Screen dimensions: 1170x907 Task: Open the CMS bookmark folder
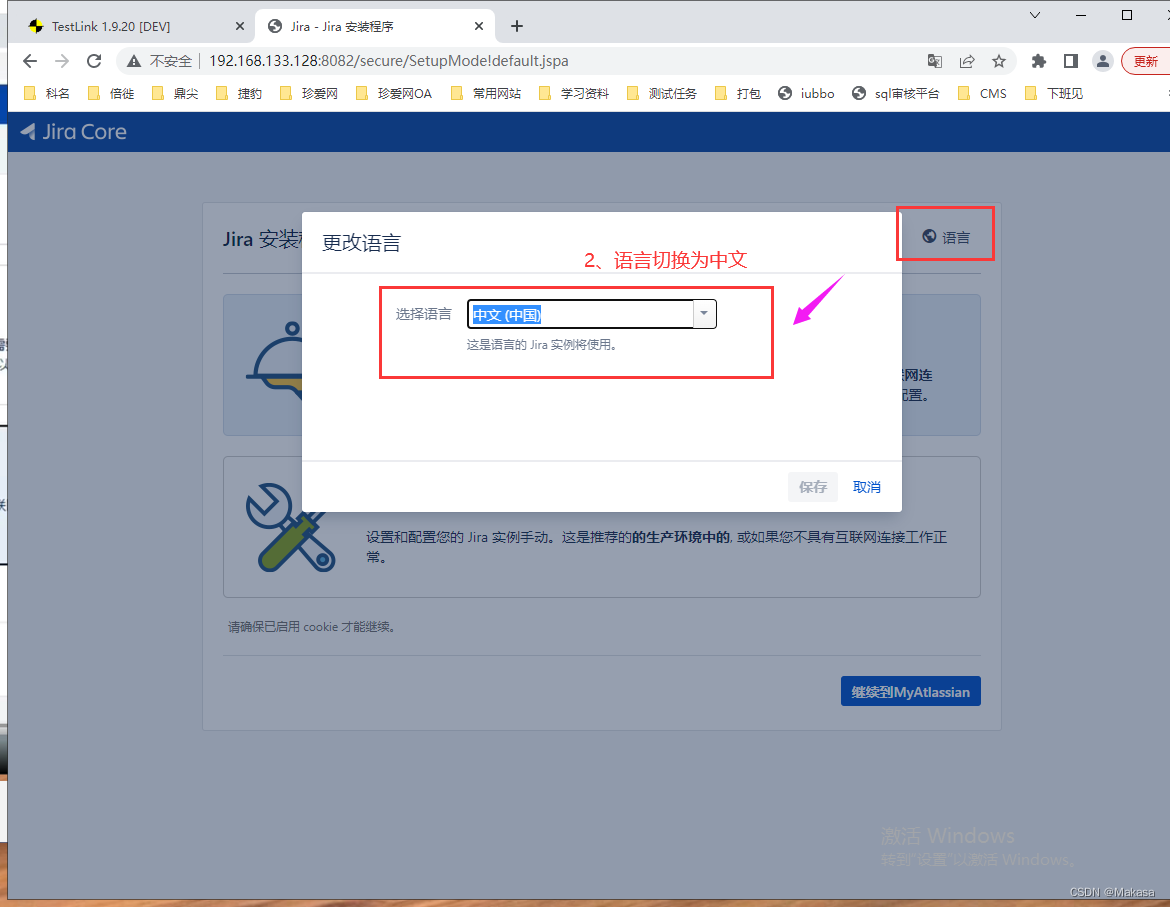pos(983,93)
